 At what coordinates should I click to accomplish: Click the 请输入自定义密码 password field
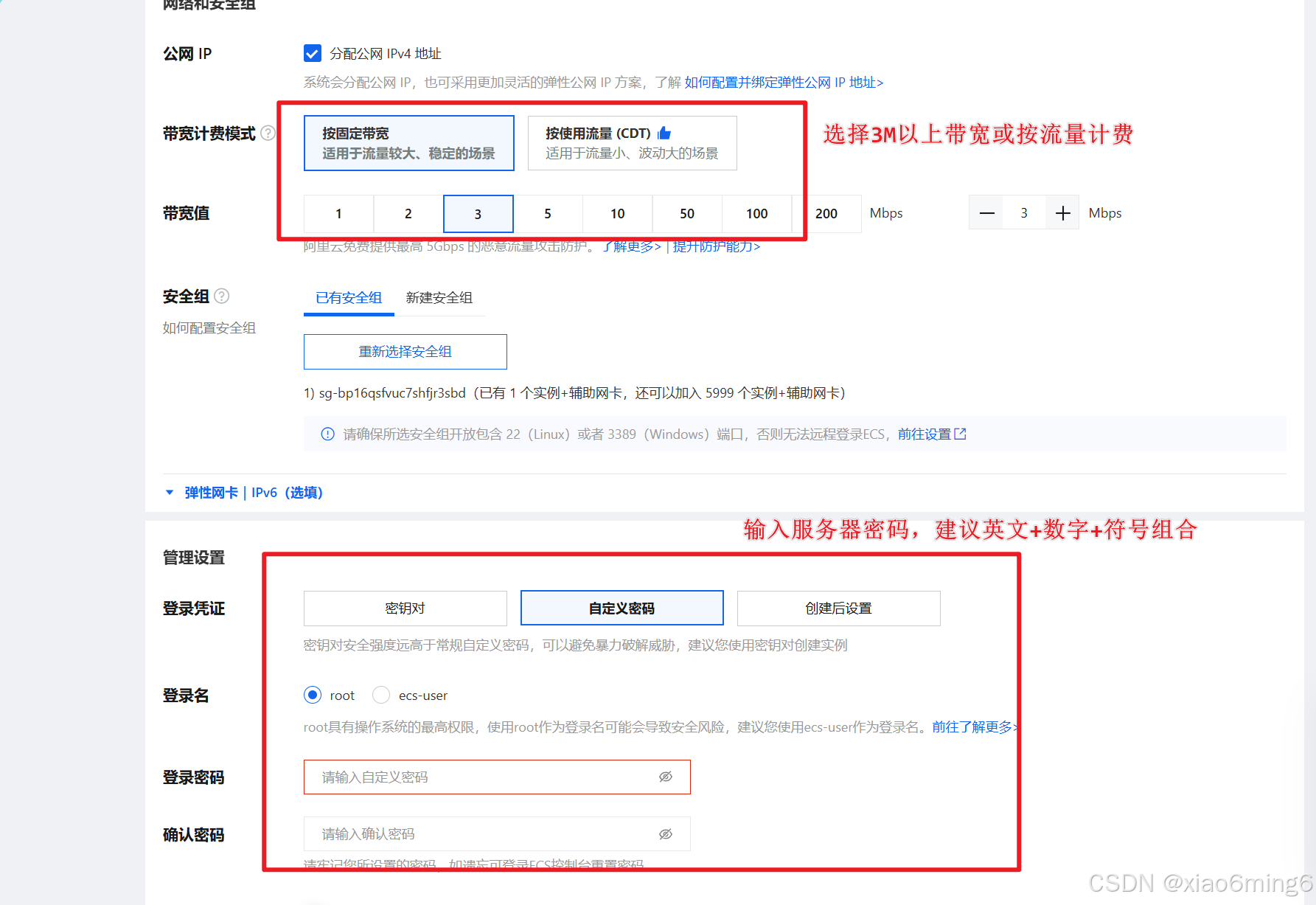point(497,777)
